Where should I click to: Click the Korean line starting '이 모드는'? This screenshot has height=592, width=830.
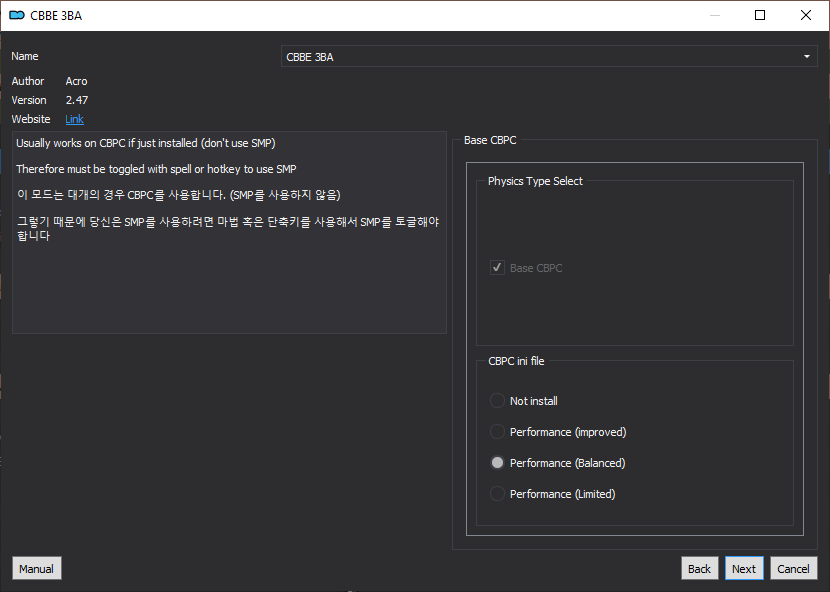178,195
